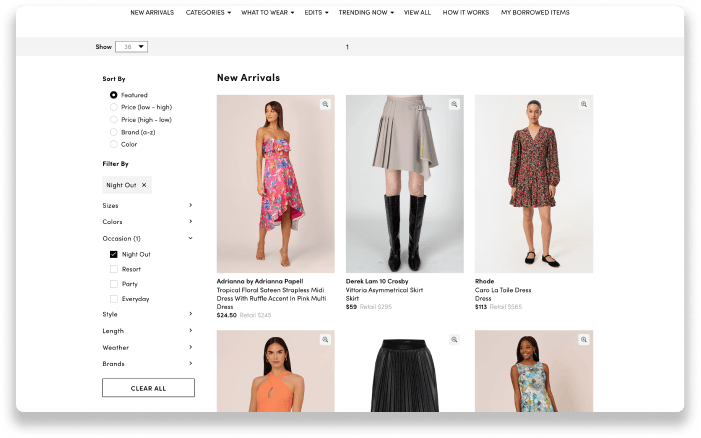Click the $24.50 price text
The image size is (701, 438).
[x=226, y=315]
